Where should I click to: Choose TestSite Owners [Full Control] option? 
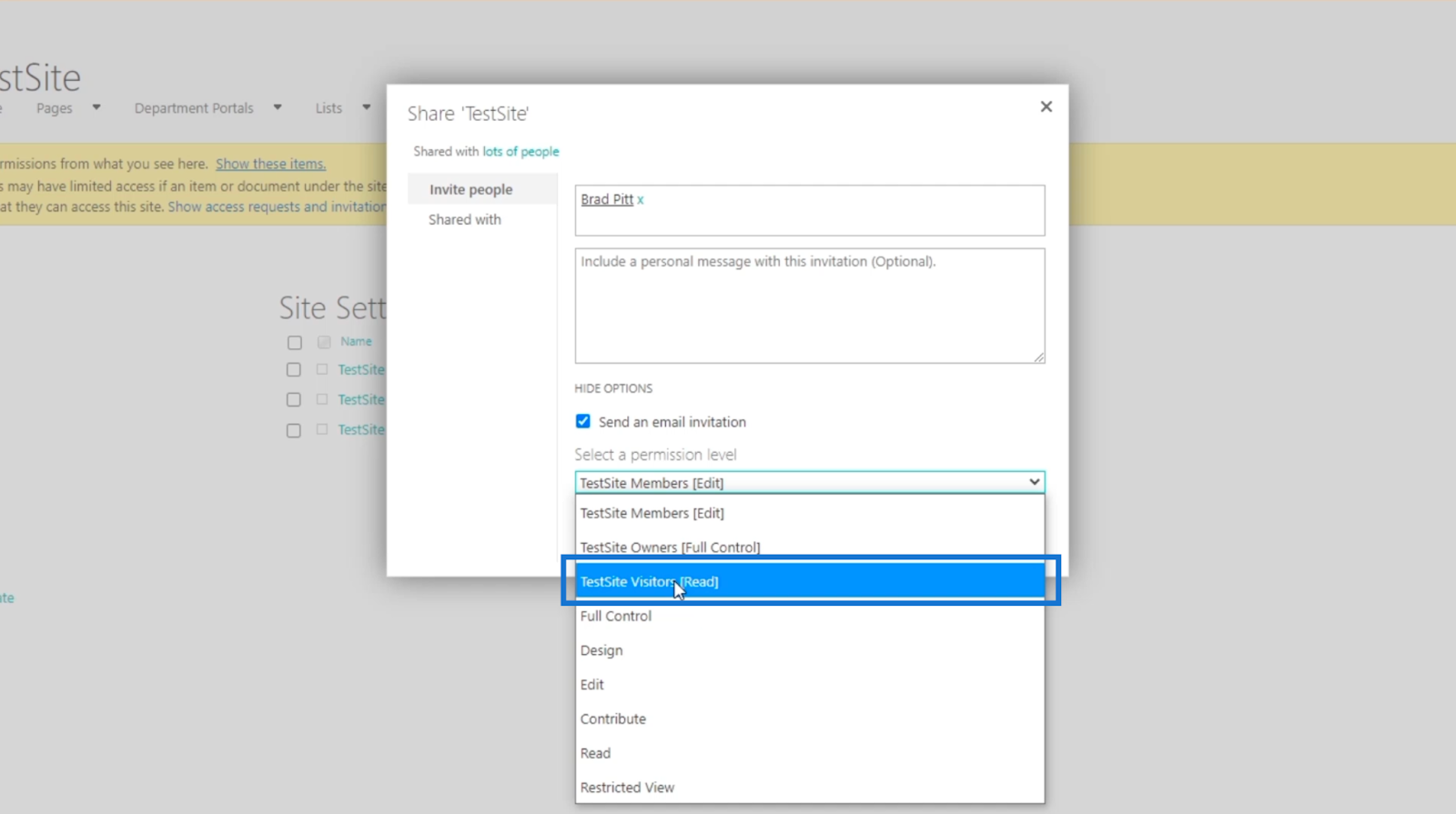[809, 548]
